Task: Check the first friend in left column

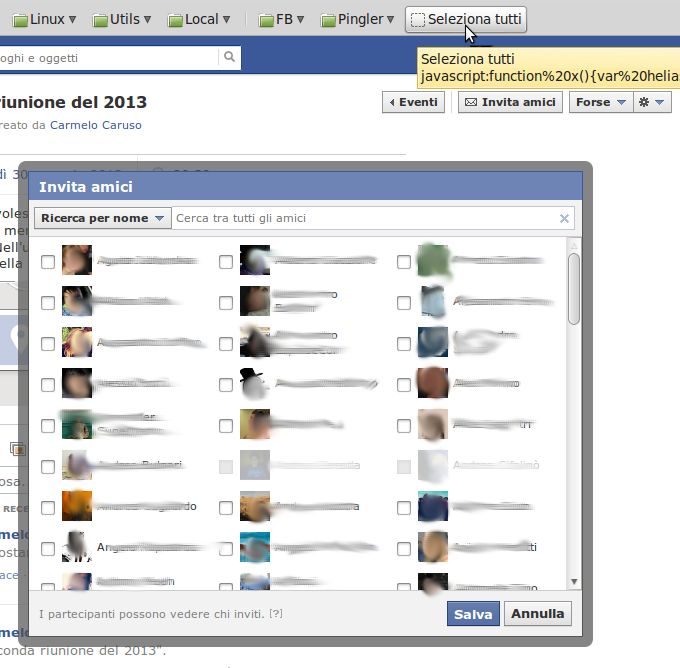Action: [x=48, y=262]
